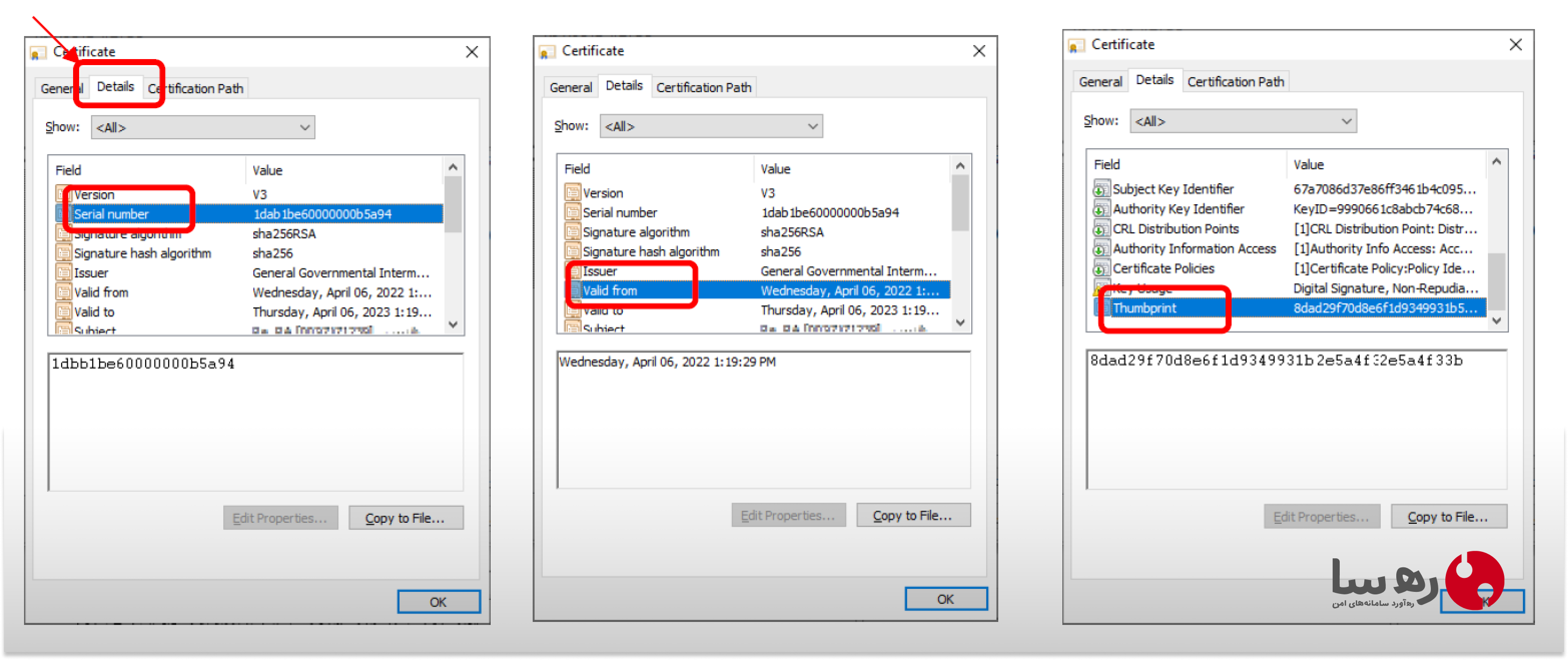Select Thumbprint row in right window

tap(1289, 308)
